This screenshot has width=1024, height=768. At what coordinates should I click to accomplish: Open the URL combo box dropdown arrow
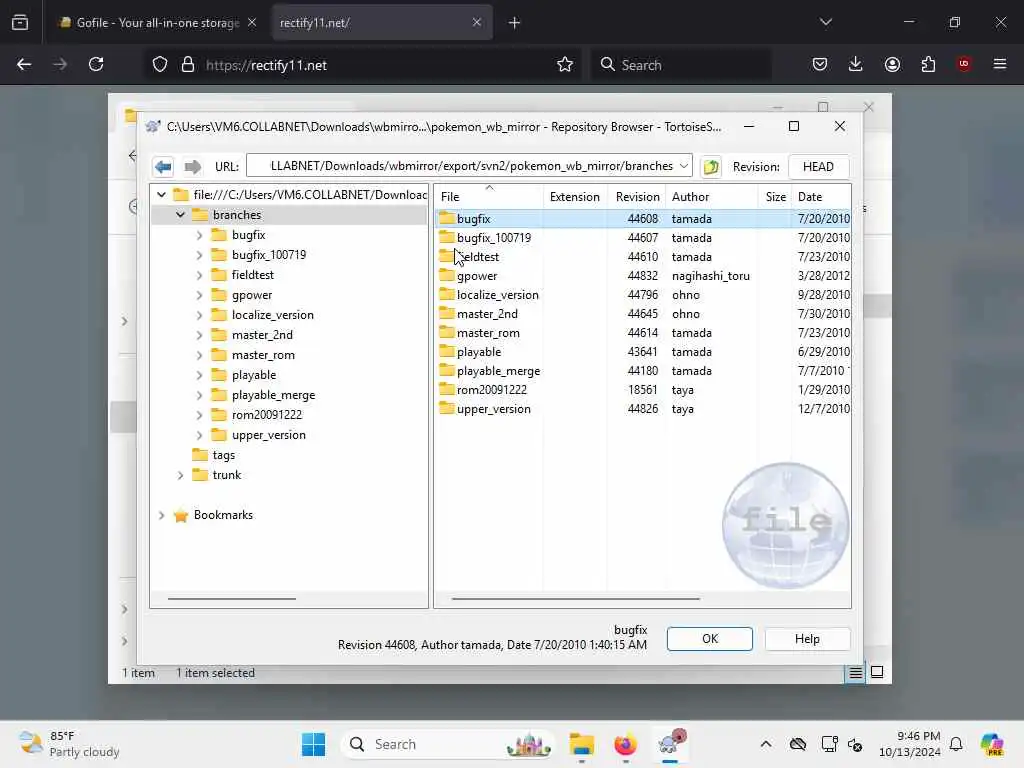point(683,166)
